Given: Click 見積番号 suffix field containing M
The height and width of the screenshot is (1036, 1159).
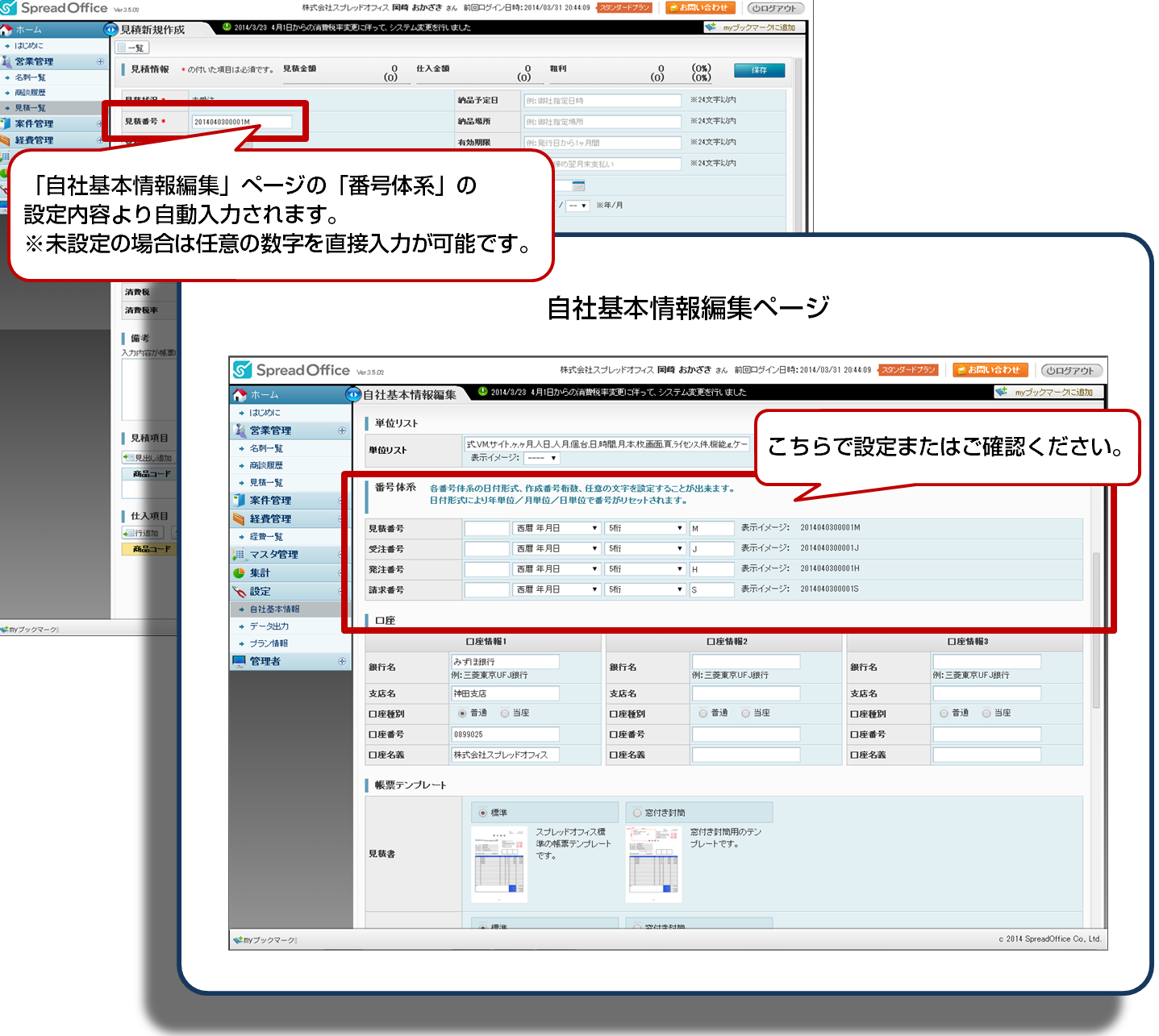Looking at the screenshot, I should (x=711, y=528).
